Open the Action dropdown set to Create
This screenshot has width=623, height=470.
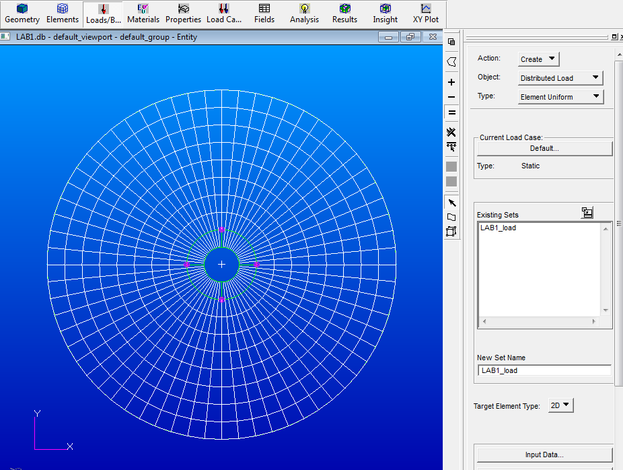(539, 59)
